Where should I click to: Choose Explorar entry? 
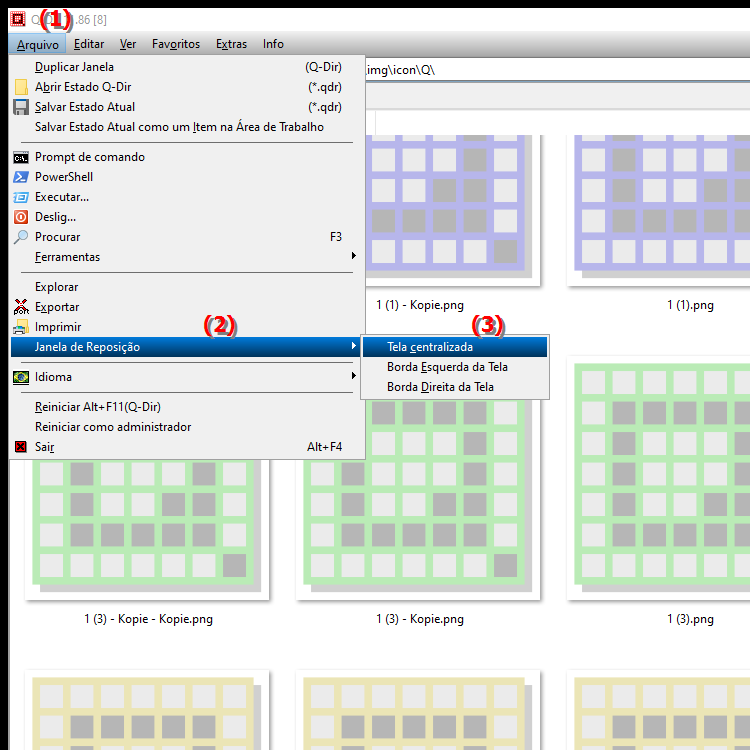pos(187,287)
